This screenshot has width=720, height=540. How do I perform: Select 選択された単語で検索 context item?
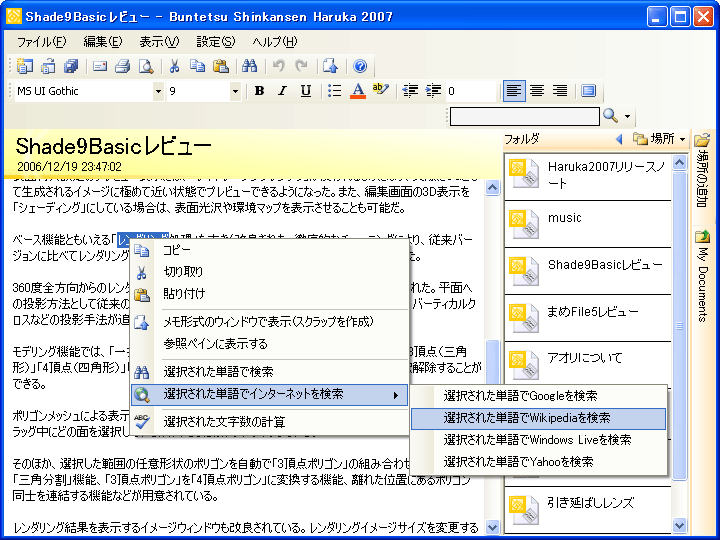[x=270, y=372]
